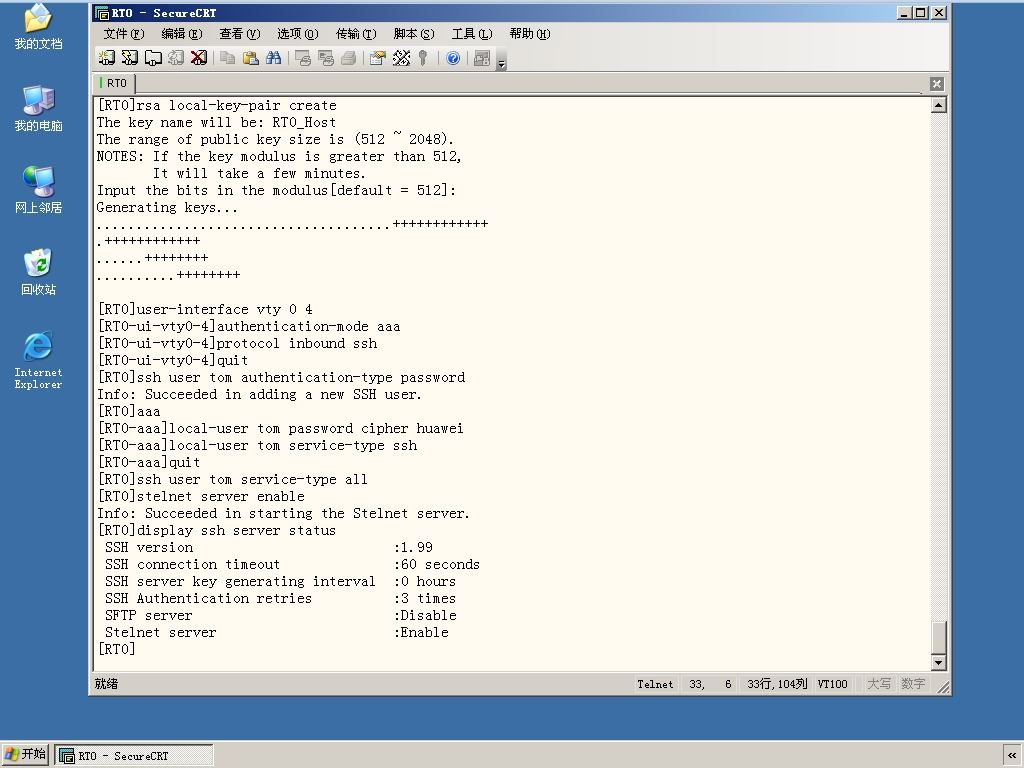Click the Copy toolbar icon
Image resolution: width=1024 pixels, height=768 pixels.
[227, 58]
